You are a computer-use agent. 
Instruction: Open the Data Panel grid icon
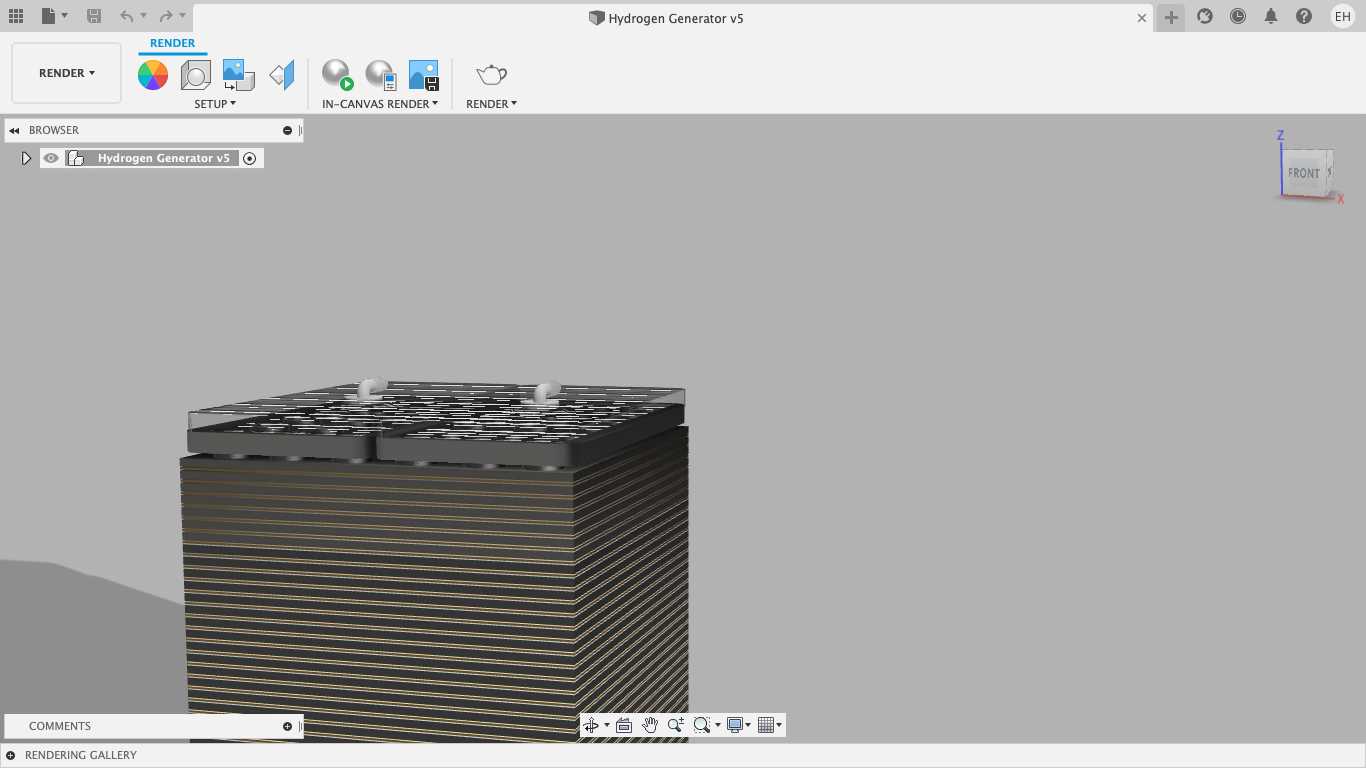click(16, 16)
